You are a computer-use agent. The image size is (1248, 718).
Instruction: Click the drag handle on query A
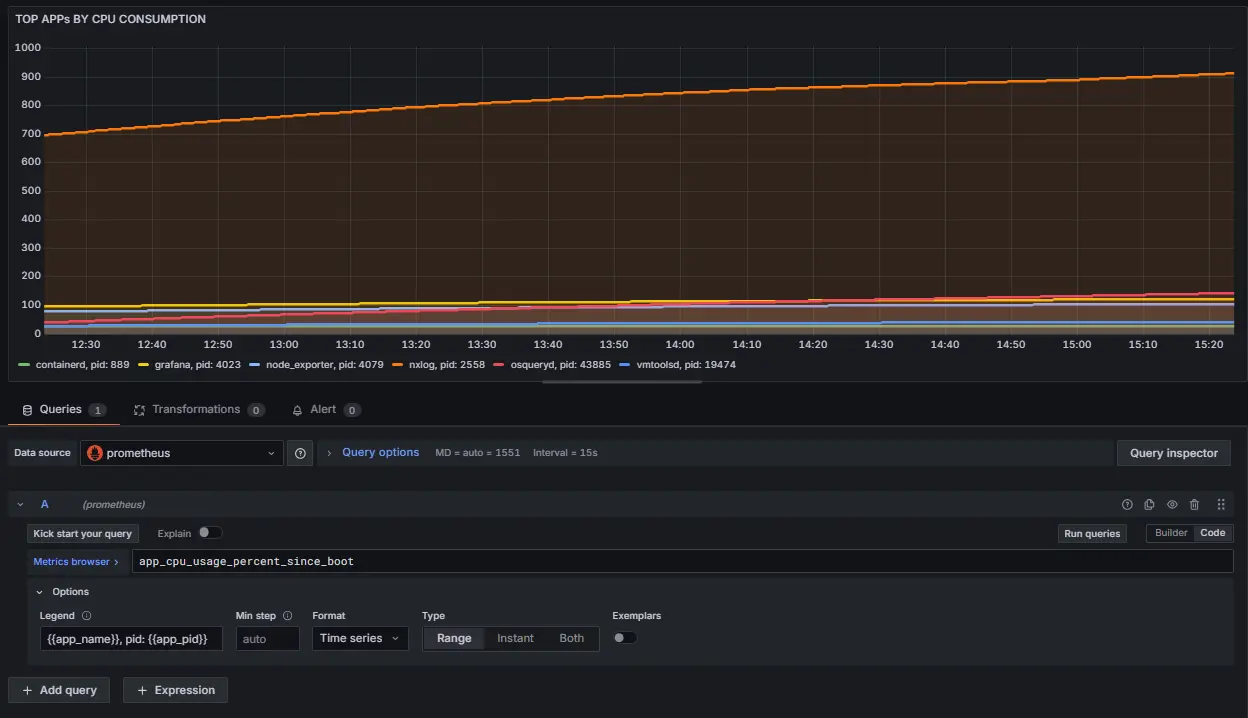point(1220,505)
